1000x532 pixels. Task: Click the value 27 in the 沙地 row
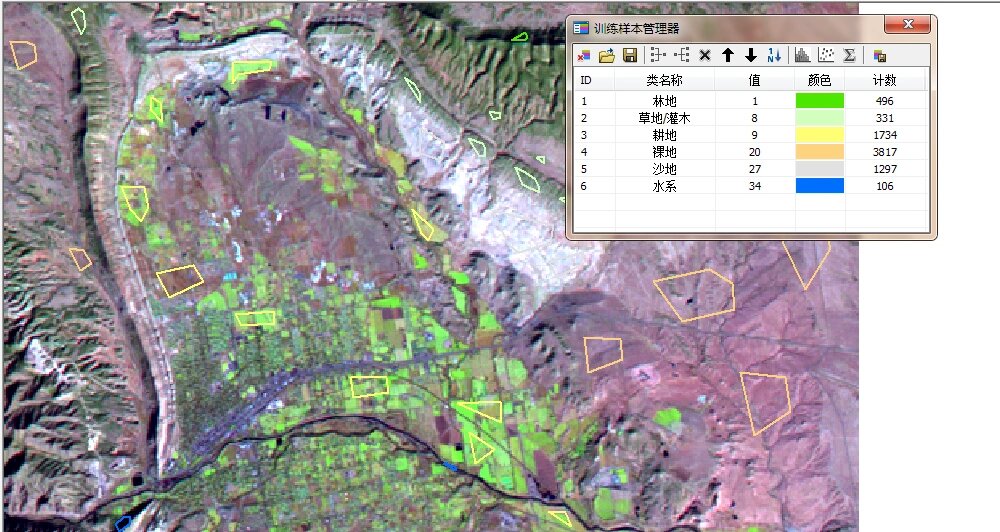point(754,169)
